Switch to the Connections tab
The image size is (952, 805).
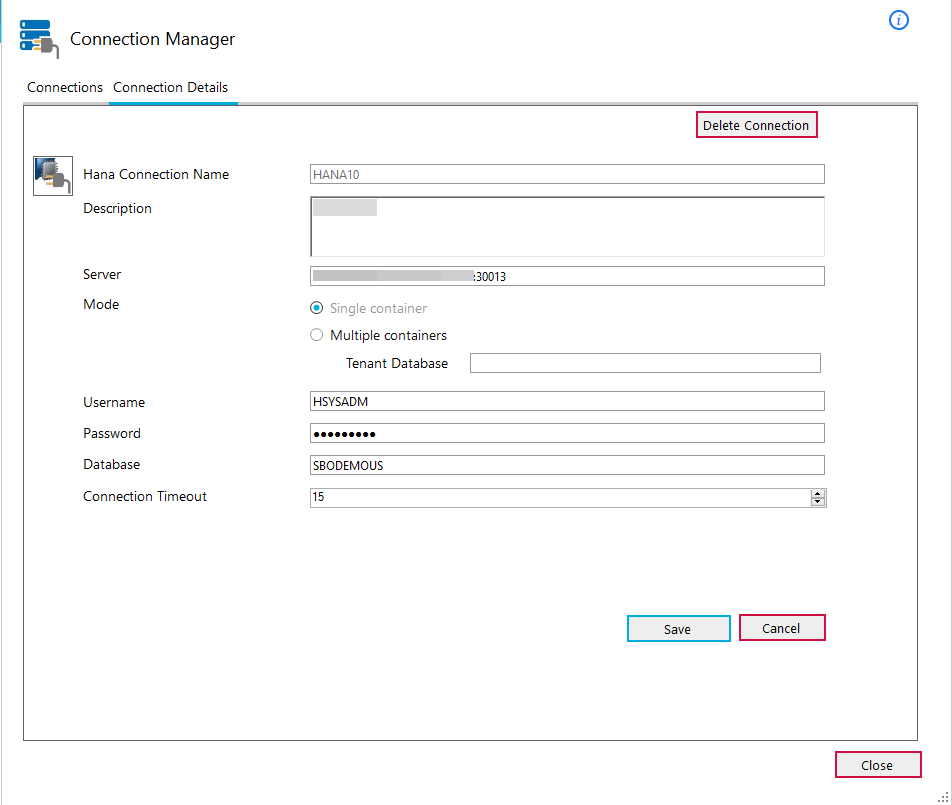coord(65,87)
